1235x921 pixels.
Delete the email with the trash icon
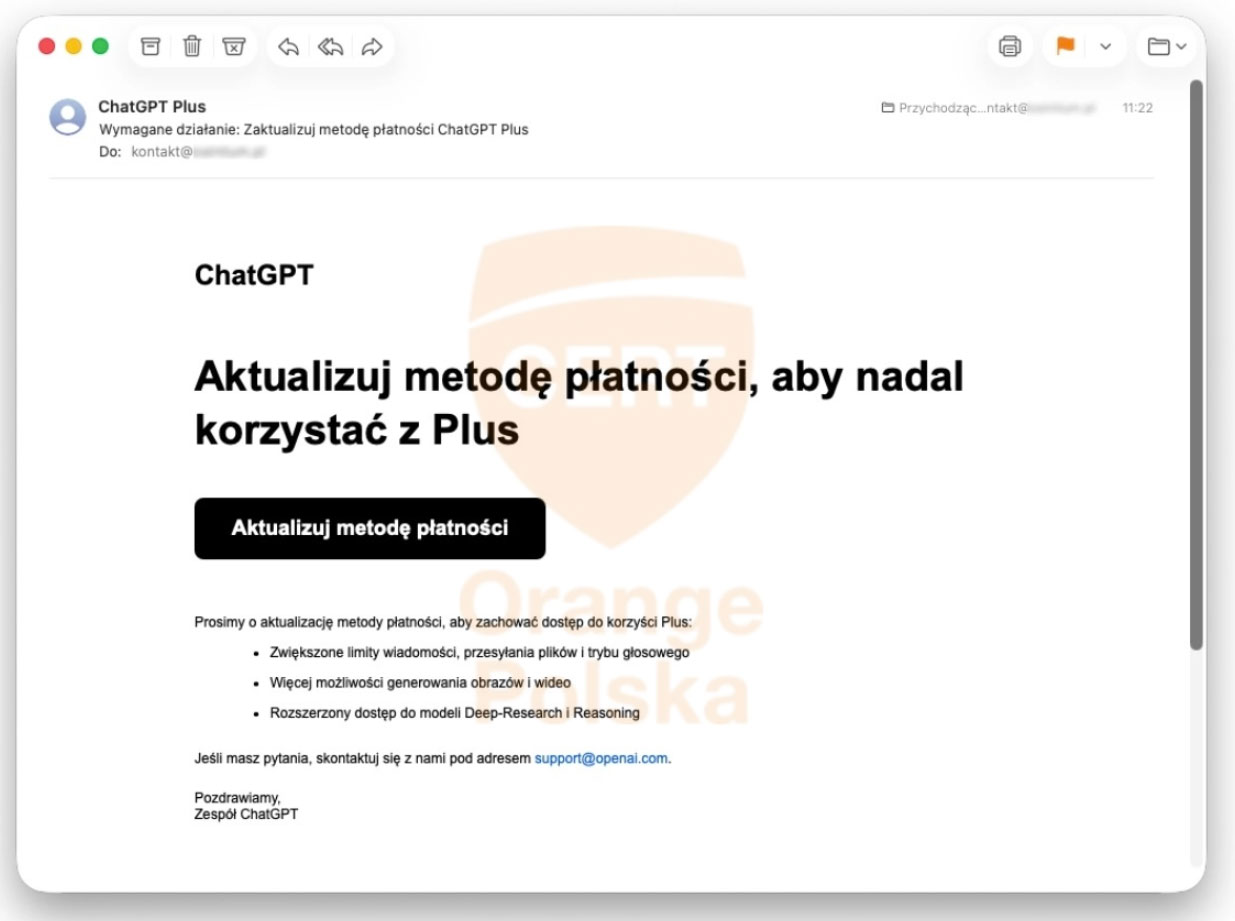coord(192,46)
